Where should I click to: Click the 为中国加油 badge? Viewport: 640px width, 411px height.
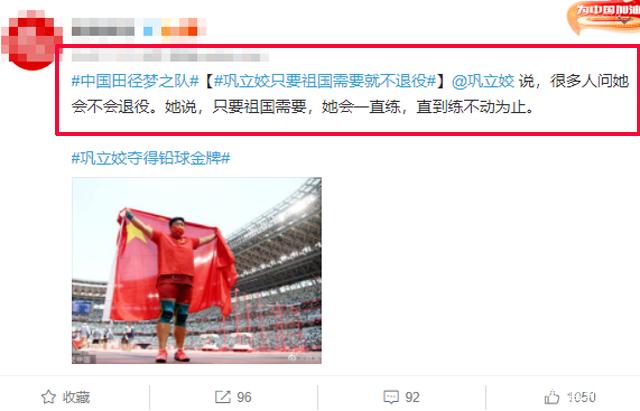(604, 16)
